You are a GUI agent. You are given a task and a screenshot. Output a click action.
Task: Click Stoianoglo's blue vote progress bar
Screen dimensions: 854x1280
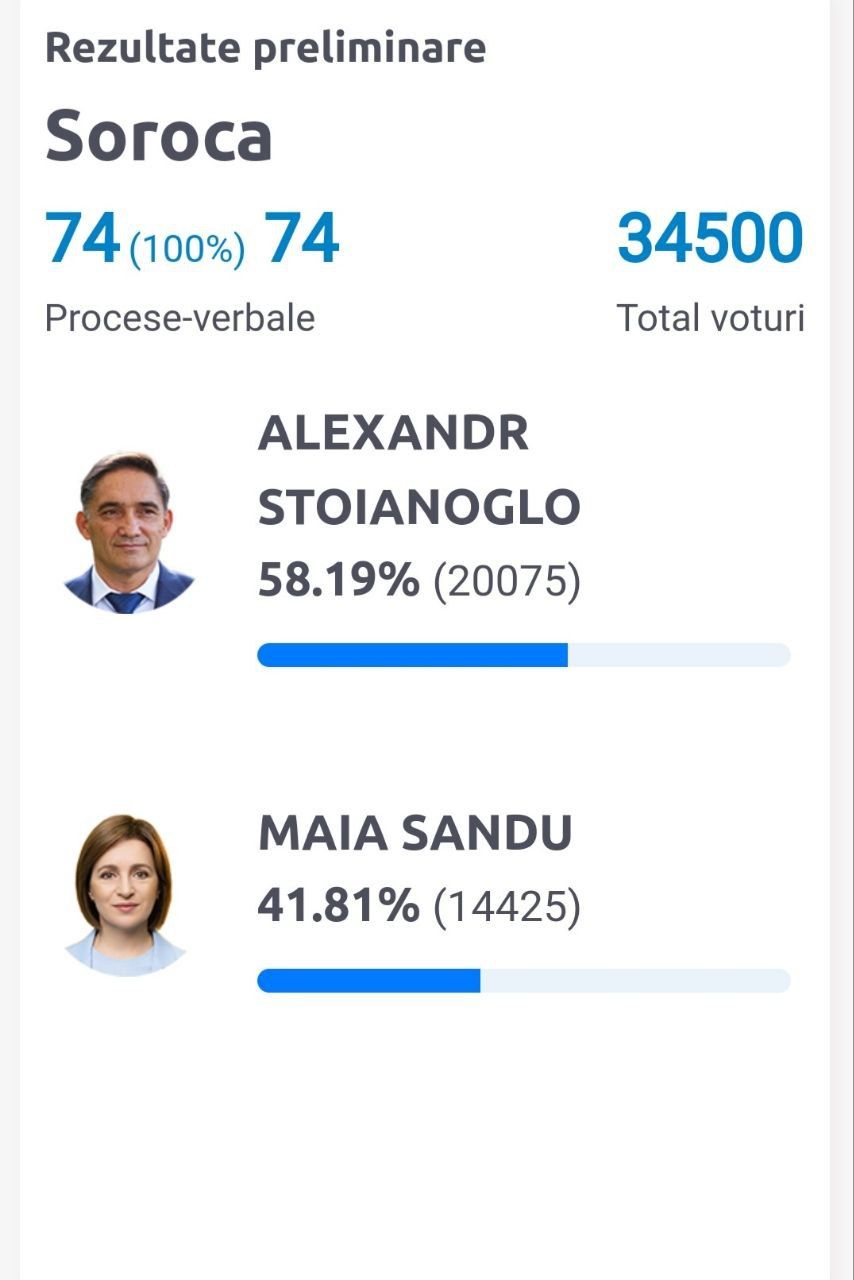pos(412,655)
